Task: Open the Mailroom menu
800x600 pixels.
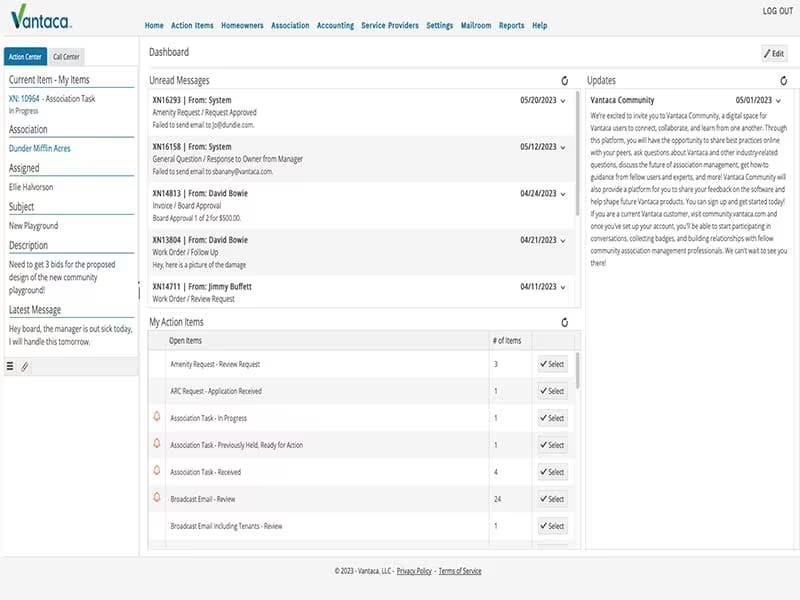Action: coord(476,26)
